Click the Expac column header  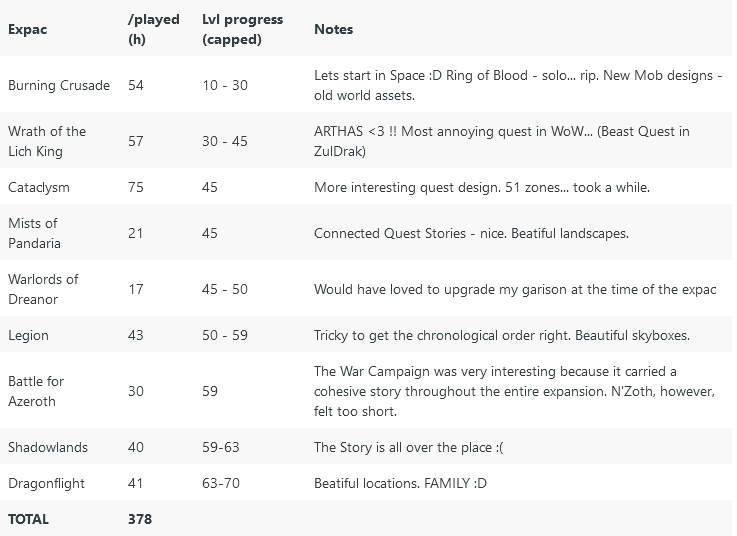27,29
